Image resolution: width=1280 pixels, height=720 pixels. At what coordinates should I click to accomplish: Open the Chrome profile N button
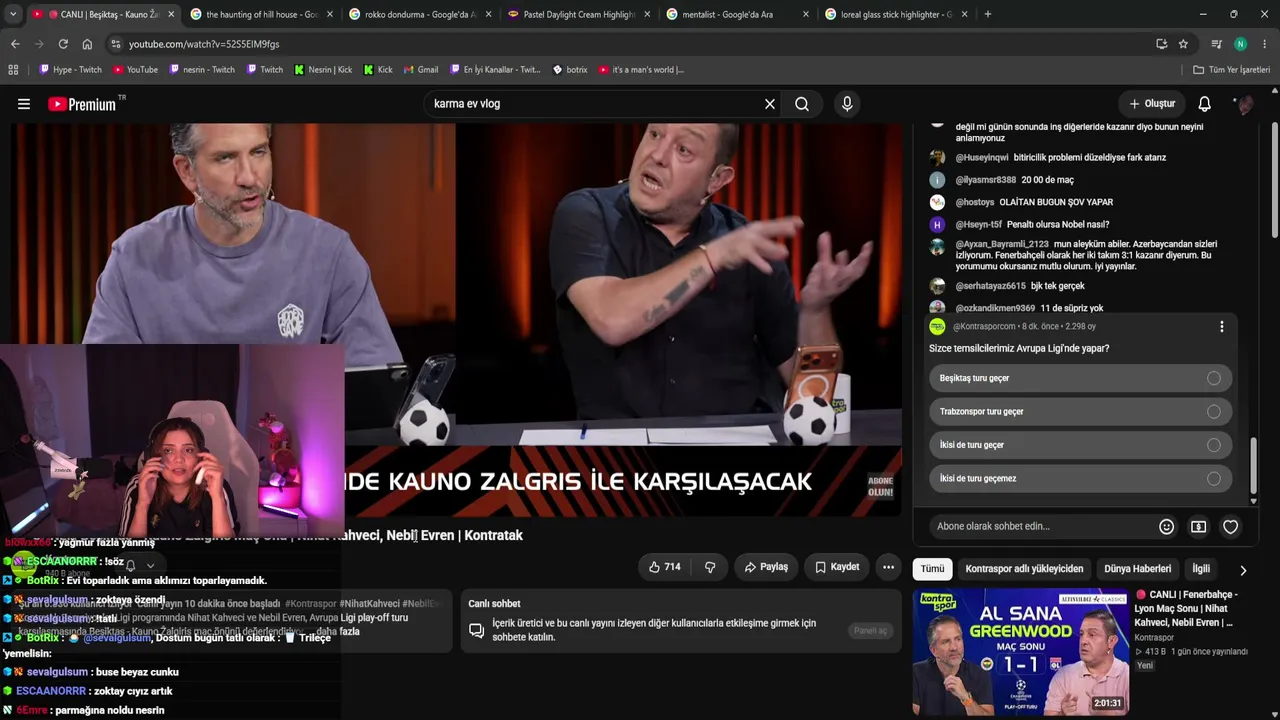point(1240,44)
